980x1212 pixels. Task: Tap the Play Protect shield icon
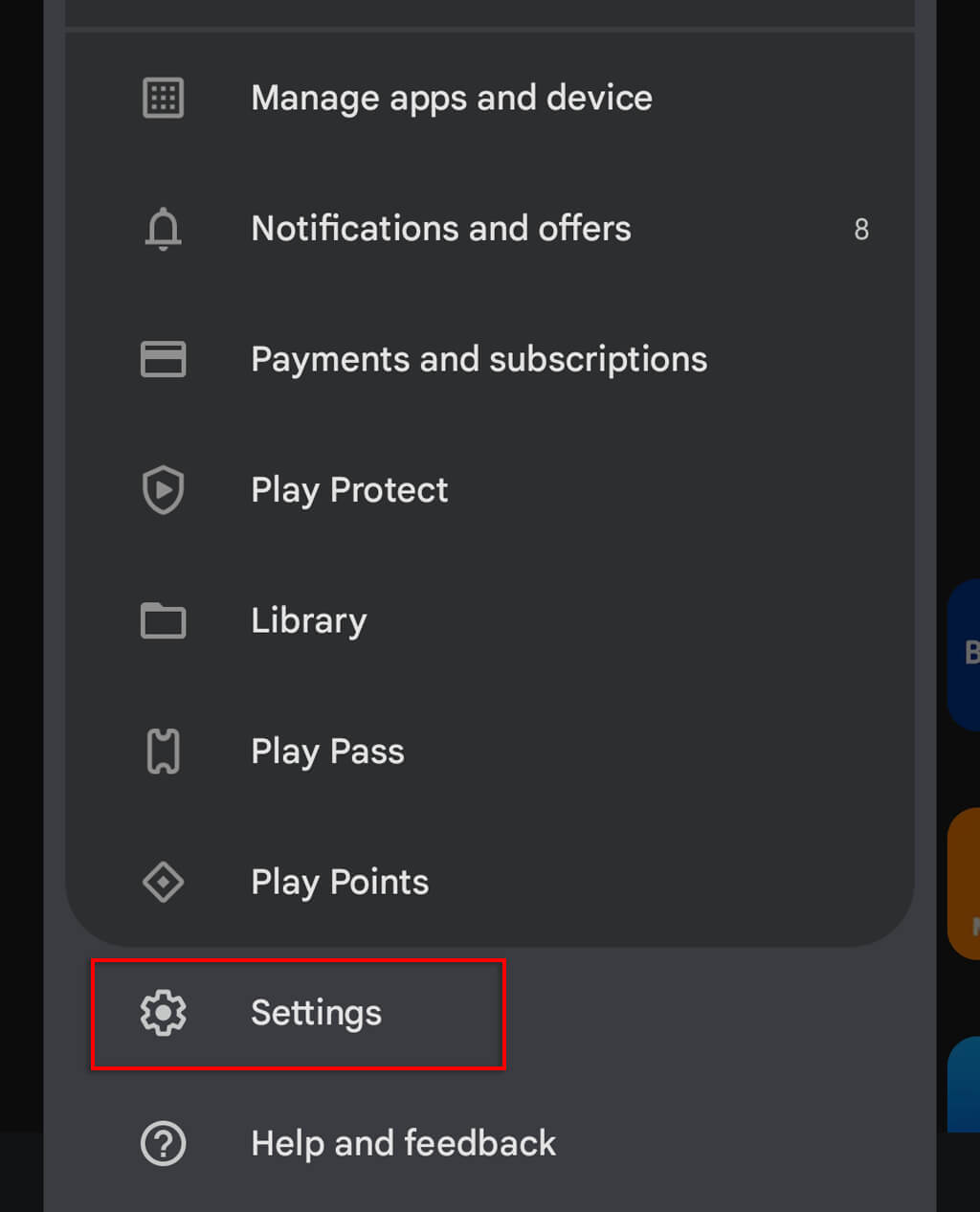[163, 490]
